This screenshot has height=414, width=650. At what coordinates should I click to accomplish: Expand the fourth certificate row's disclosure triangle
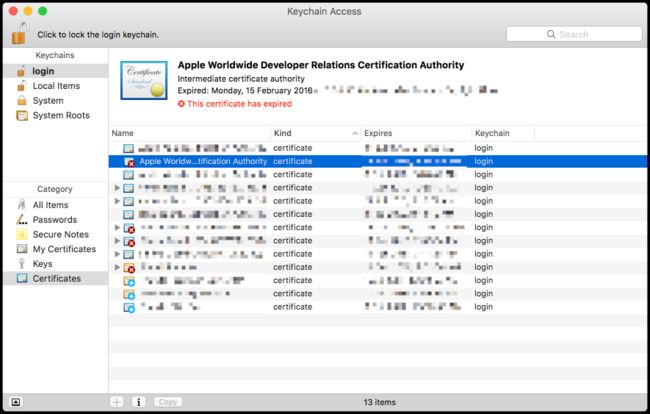coord(117,188)
